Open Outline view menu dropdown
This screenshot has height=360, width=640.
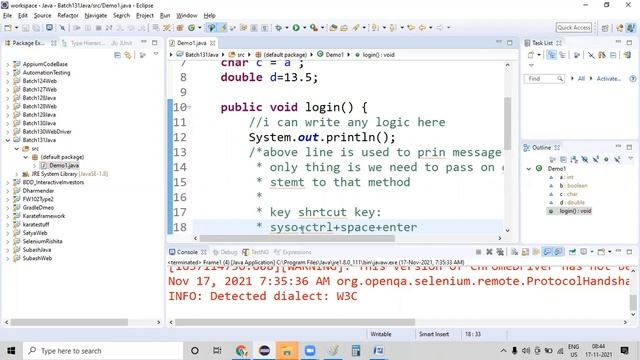point(631,158)
